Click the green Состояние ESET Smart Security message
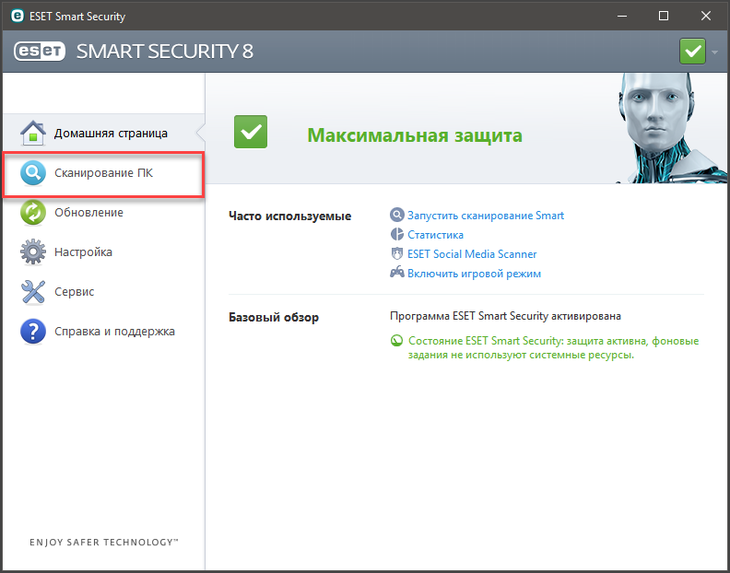The height and width of the screenshot is (573, 730). (x=553, y=348)
